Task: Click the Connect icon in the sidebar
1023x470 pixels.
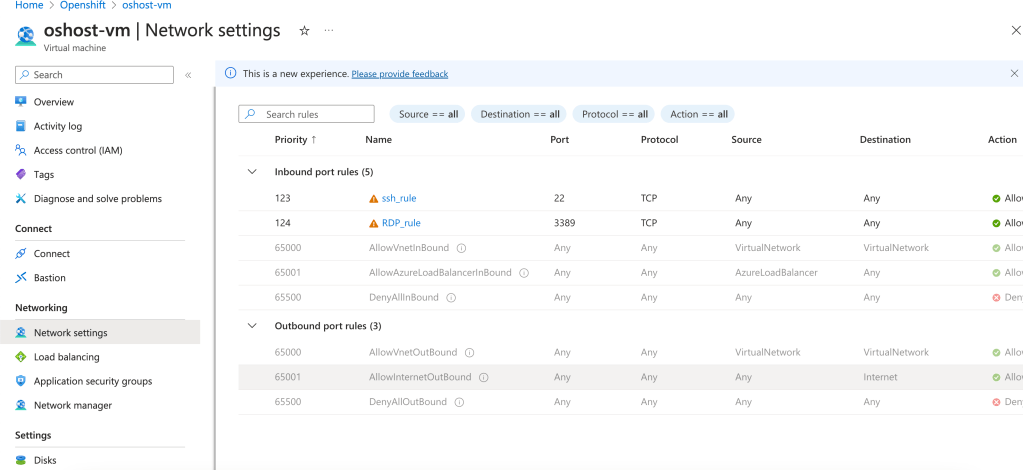Action: click(x=21, y=253)
